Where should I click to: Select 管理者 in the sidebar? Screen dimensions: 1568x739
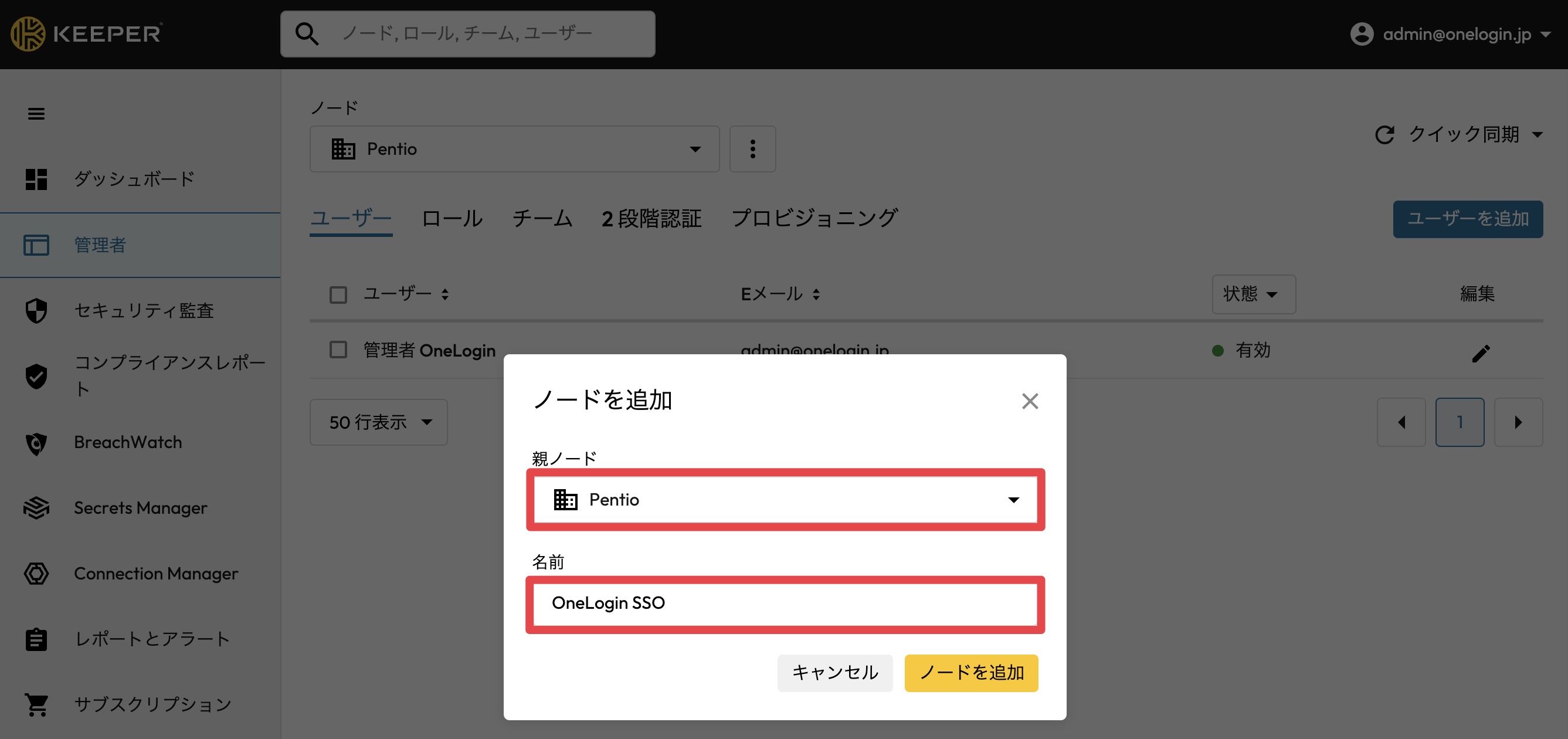point(140,245)
